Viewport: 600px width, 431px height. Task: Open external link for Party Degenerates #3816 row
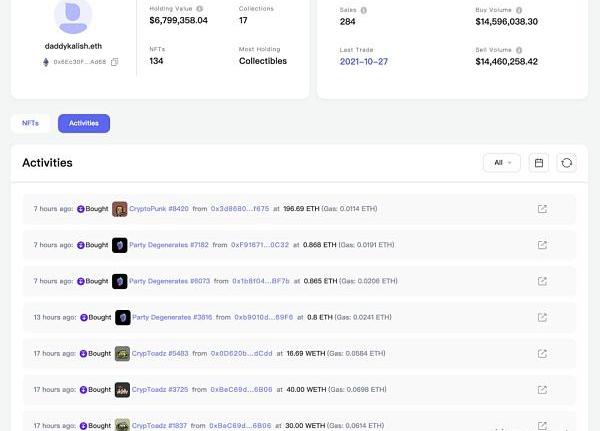(542, 317)
